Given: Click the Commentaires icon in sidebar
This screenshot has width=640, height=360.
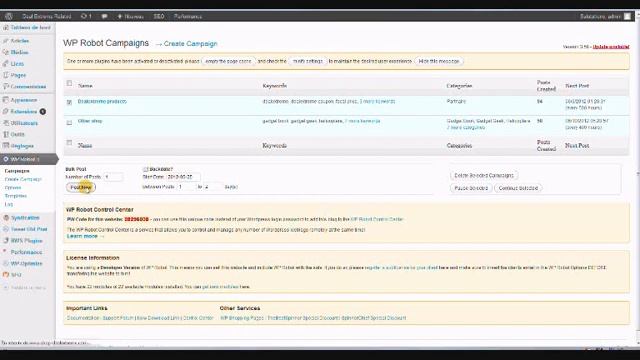Looking at the screenshot, I should pos(5,87).
